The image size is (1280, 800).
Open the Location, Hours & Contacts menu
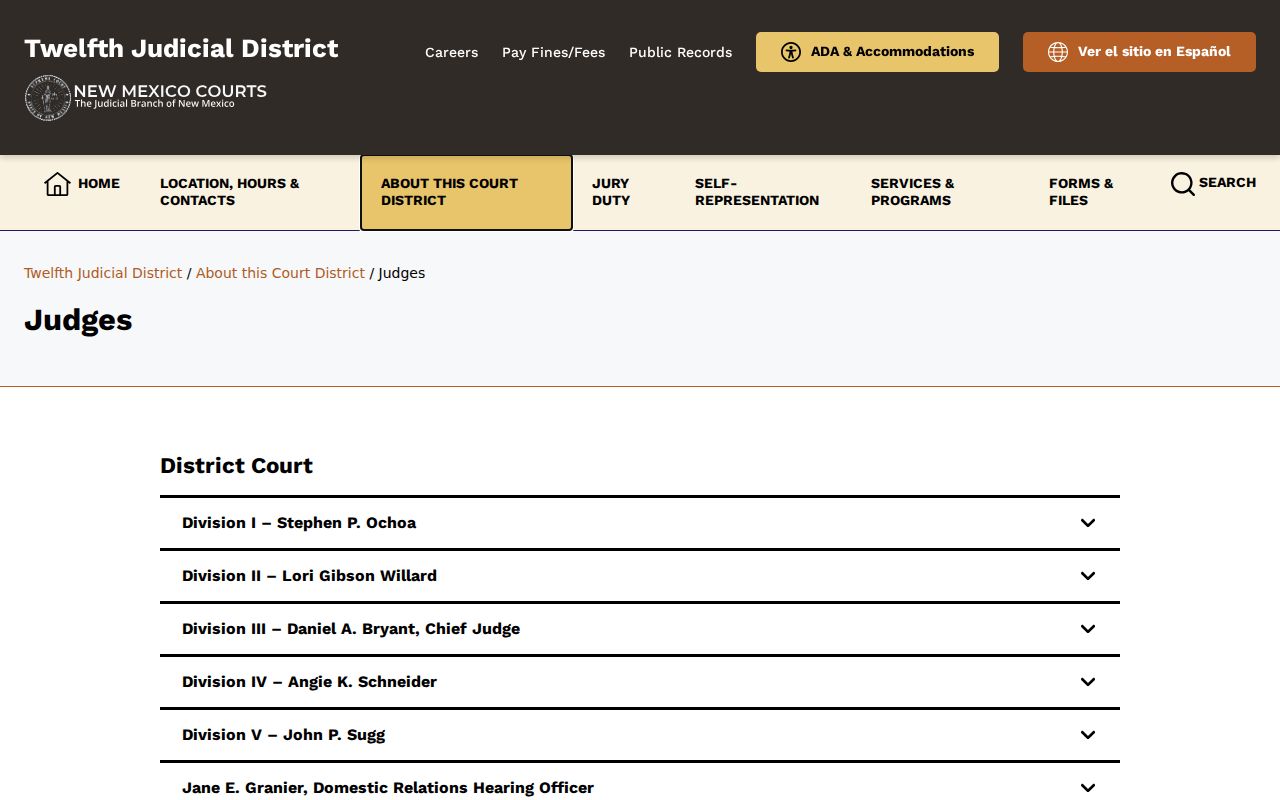point(230,192)
